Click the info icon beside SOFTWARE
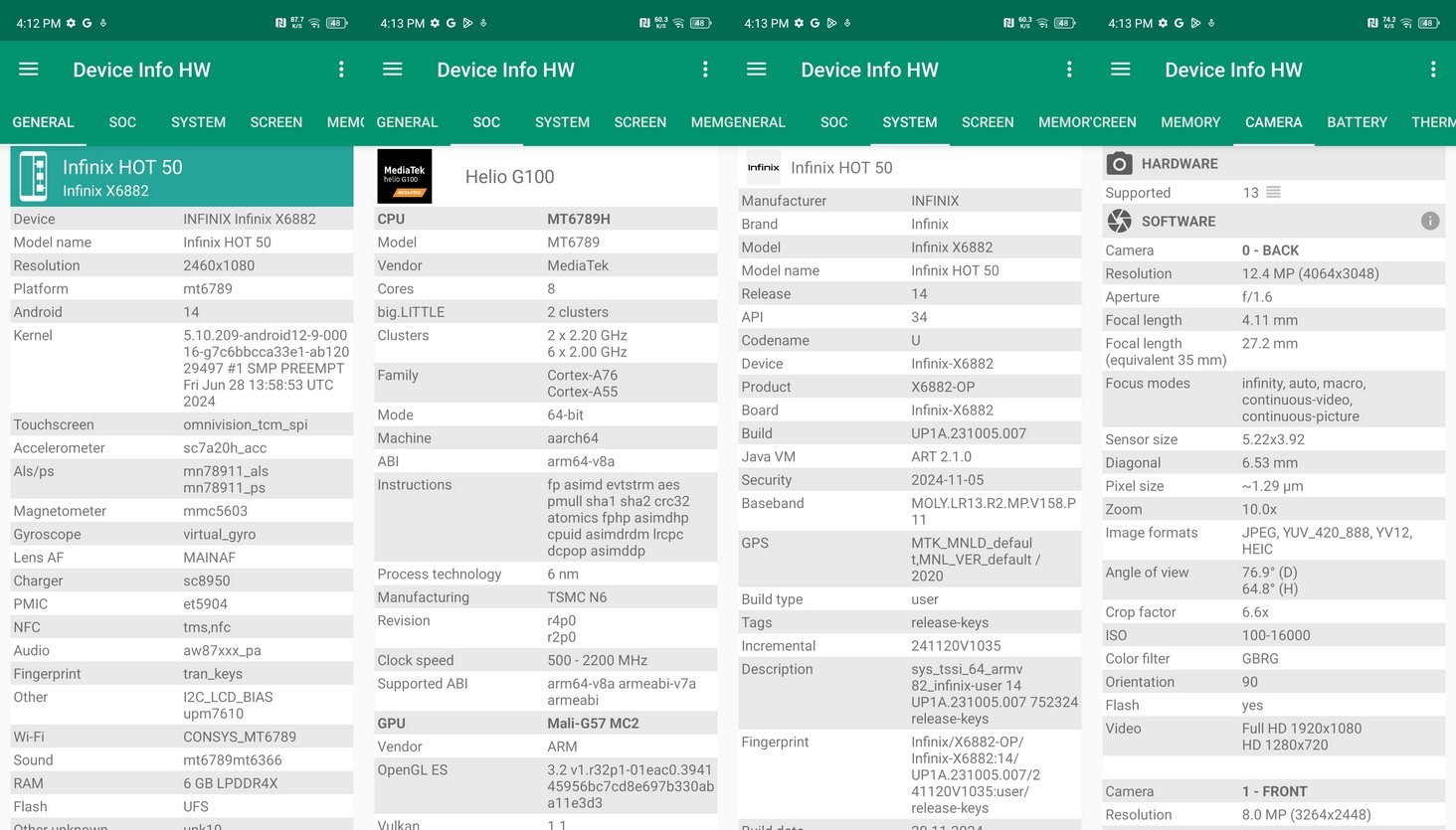This screenshot has width=1456, height=830. [x=1430, y=221]
